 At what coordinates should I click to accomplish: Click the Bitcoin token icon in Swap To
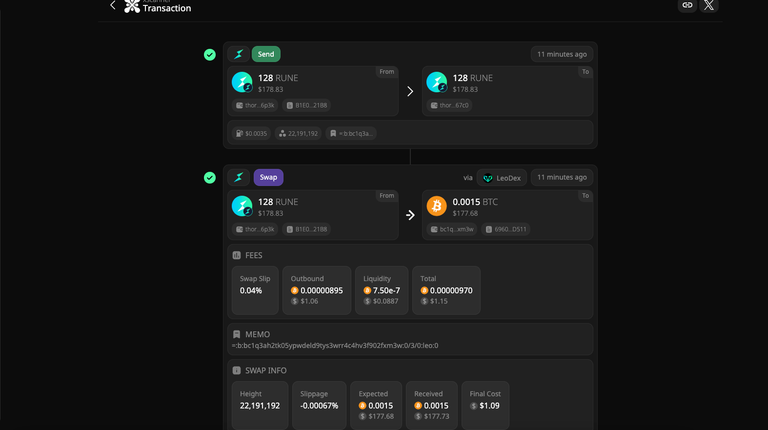click(x=436, y=206)
